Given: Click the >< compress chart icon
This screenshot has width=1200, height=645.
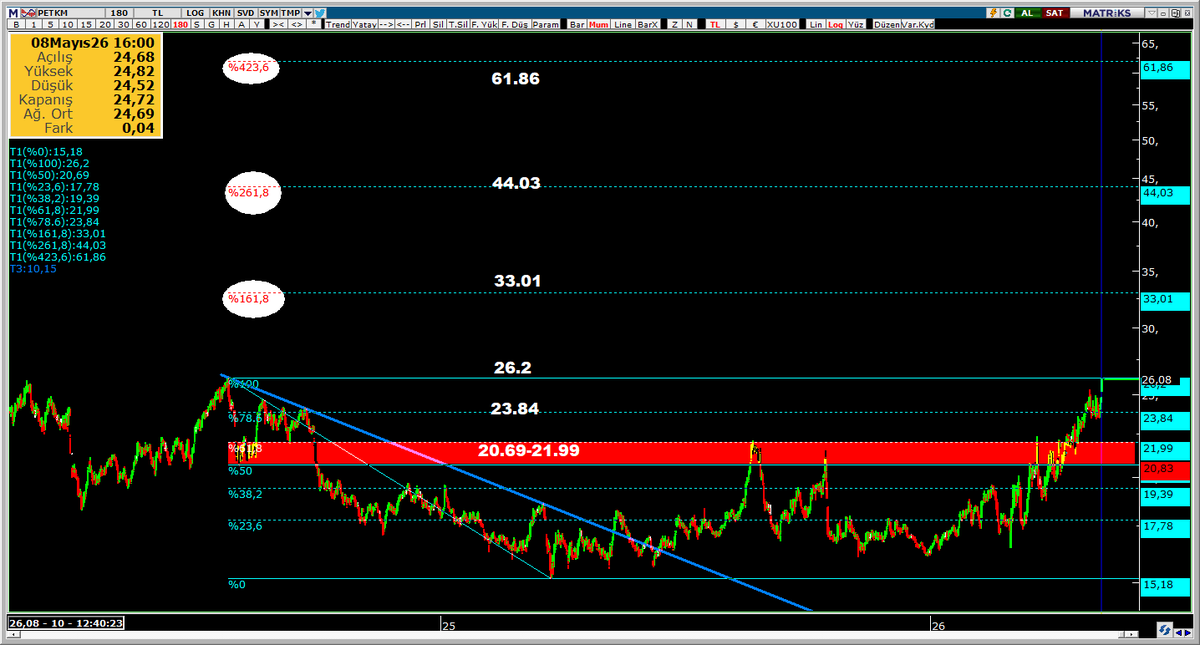Looking at the screenshot, I should point(279,24).
